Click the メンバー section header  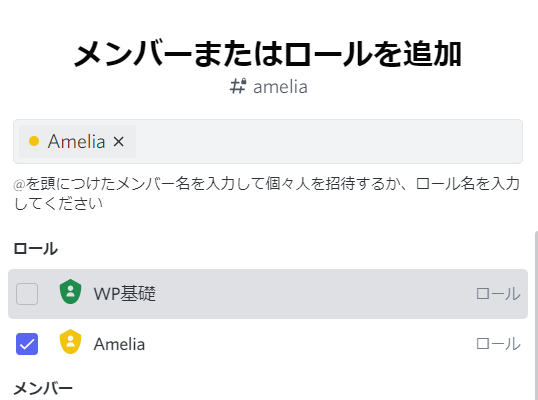tap(43, 388)
